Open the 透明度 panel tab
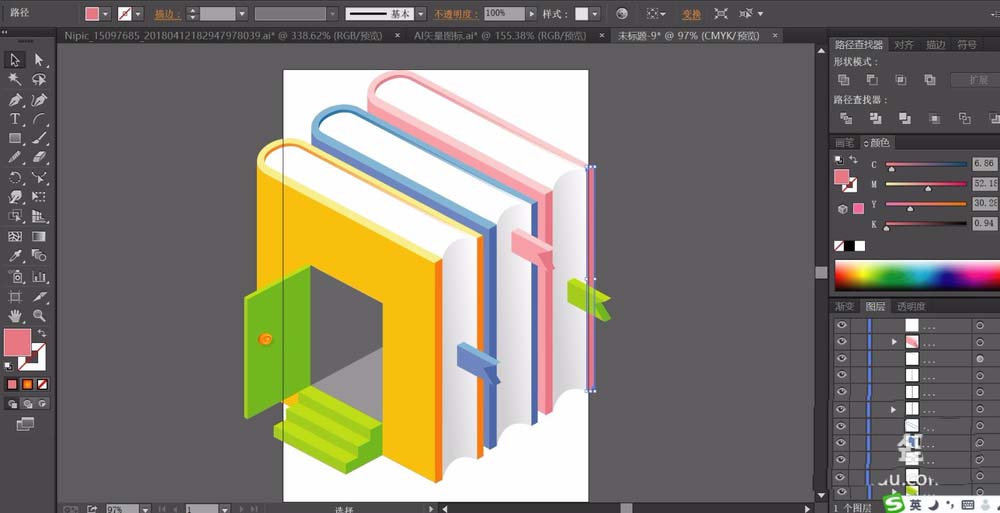This screenshot has height=513, width=1000. click(911, 306)
